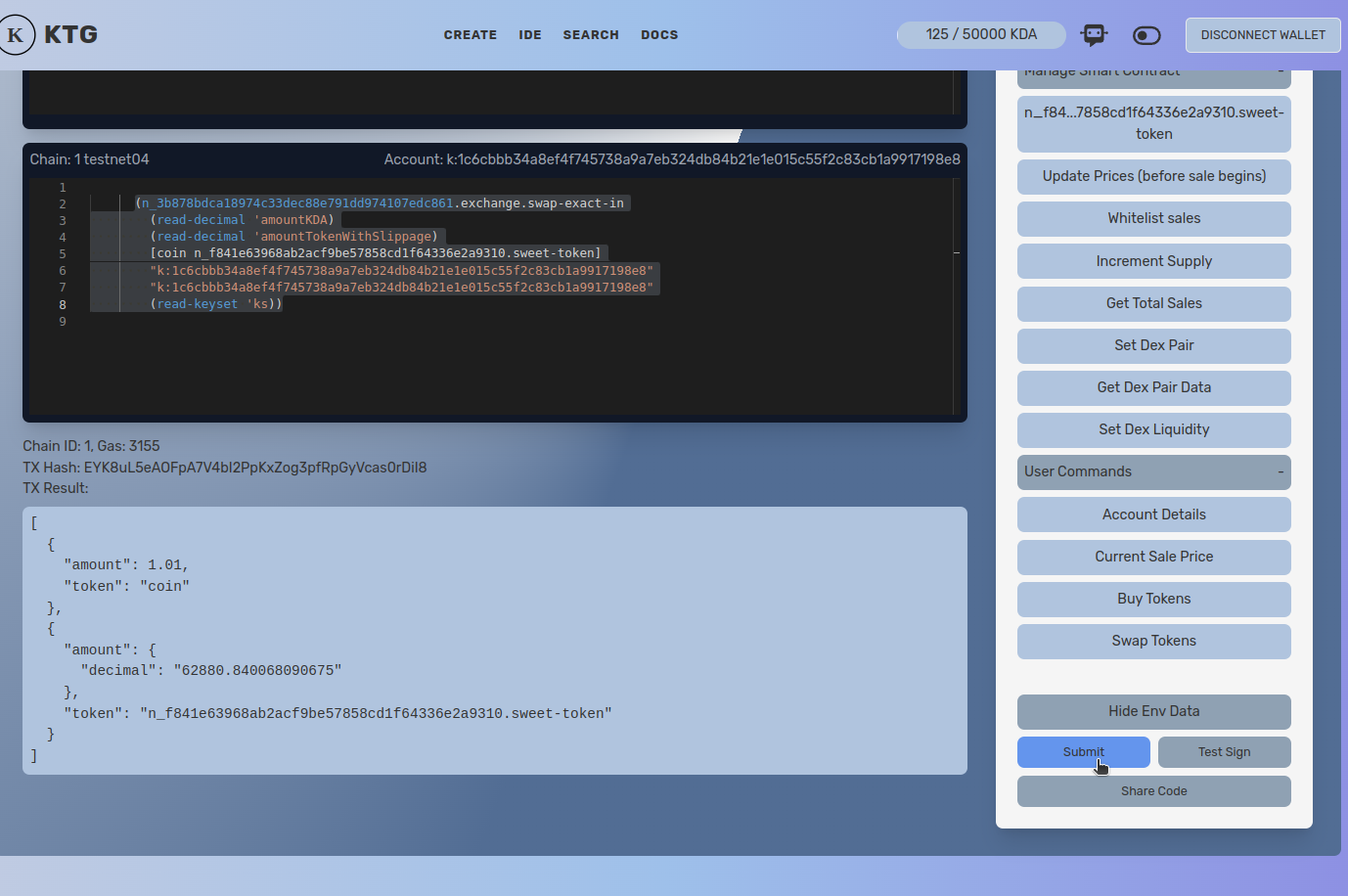Click the read-decimal 'amountKDA line
The image size is (1348, 896).
(242, 220)
